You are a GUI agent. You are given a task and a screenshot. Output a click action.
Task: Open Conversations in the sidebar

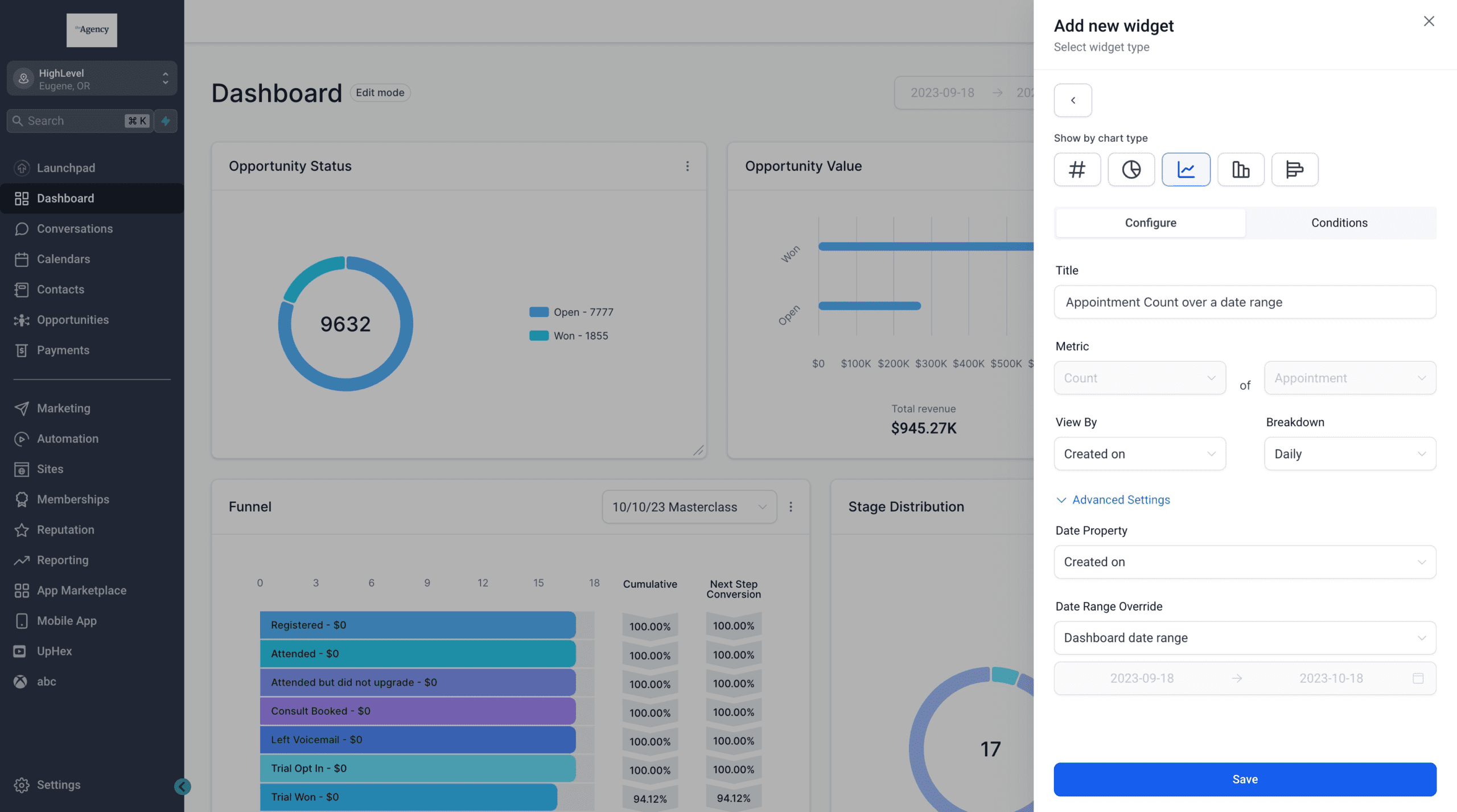tap(92, 229)
